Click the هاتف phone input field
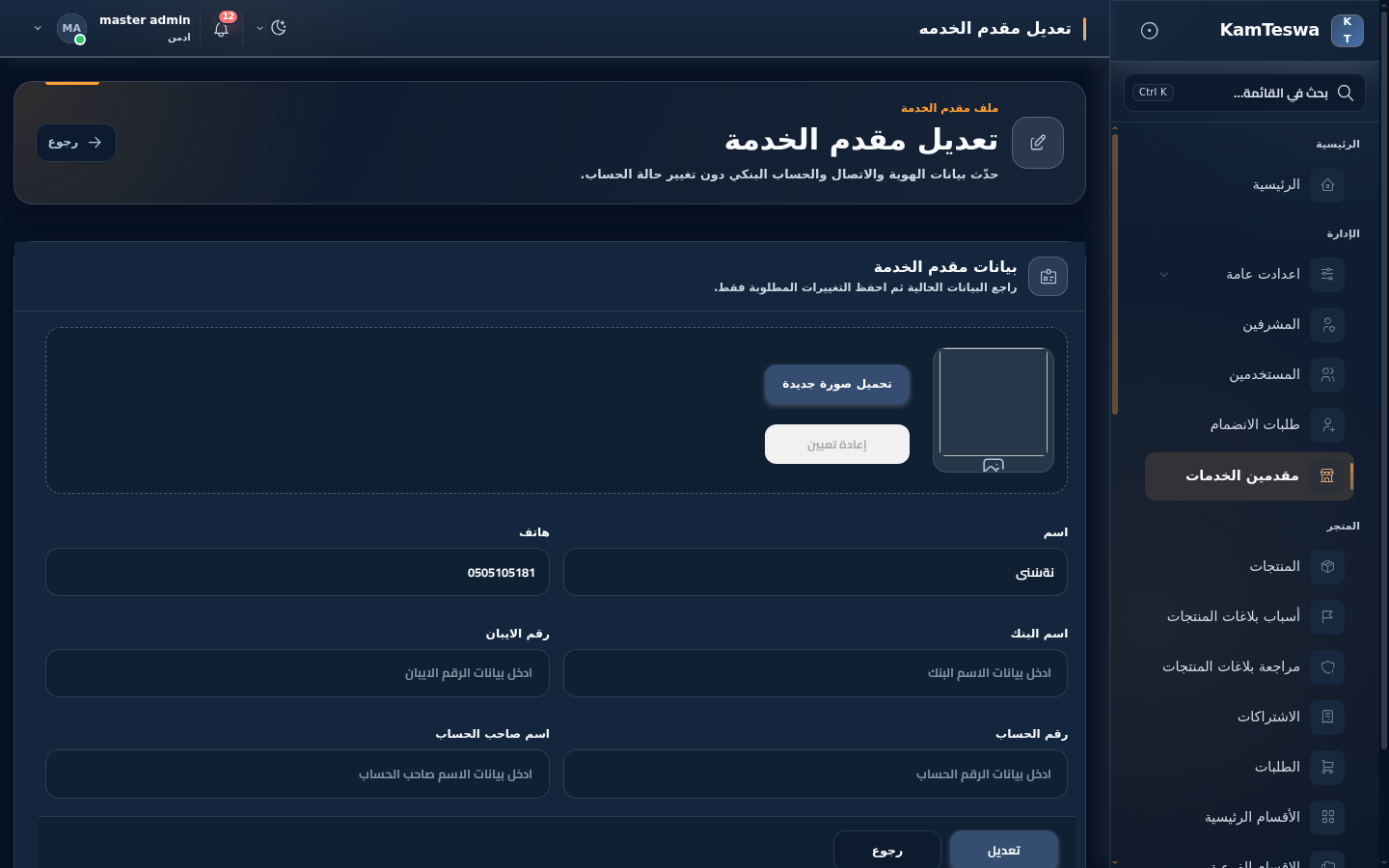1389x868 pixels. pos(297,572)
